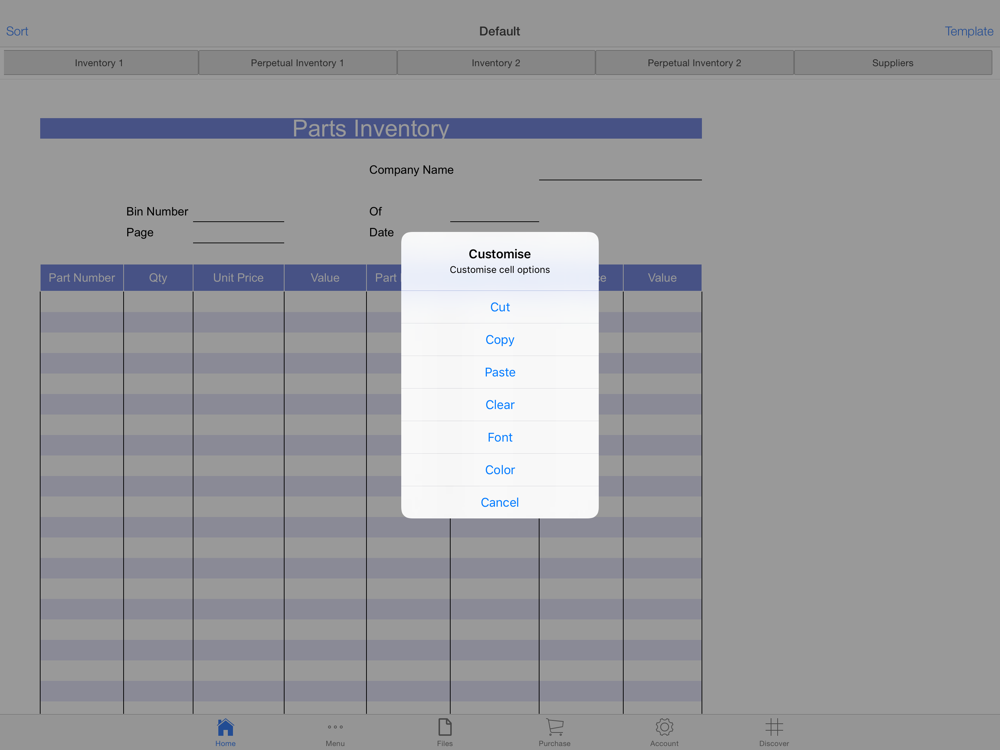Cancel the Customise dialog
This screenshot has width=1000, height=750.
(x=499, y=503)
